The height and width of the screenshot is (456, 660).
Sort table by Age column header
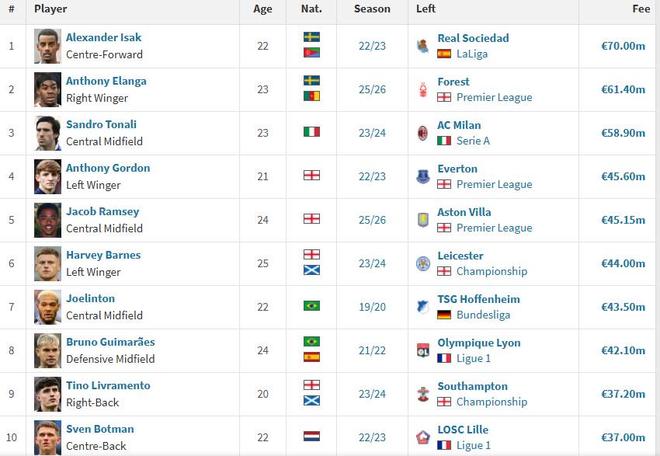coord(262,9)
